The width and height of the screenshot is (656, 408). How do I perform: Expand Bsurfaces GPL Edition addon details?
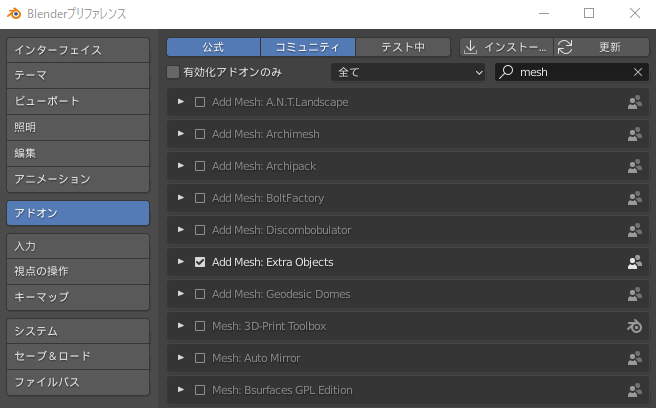pyautogui.click(x=181, y=390)
